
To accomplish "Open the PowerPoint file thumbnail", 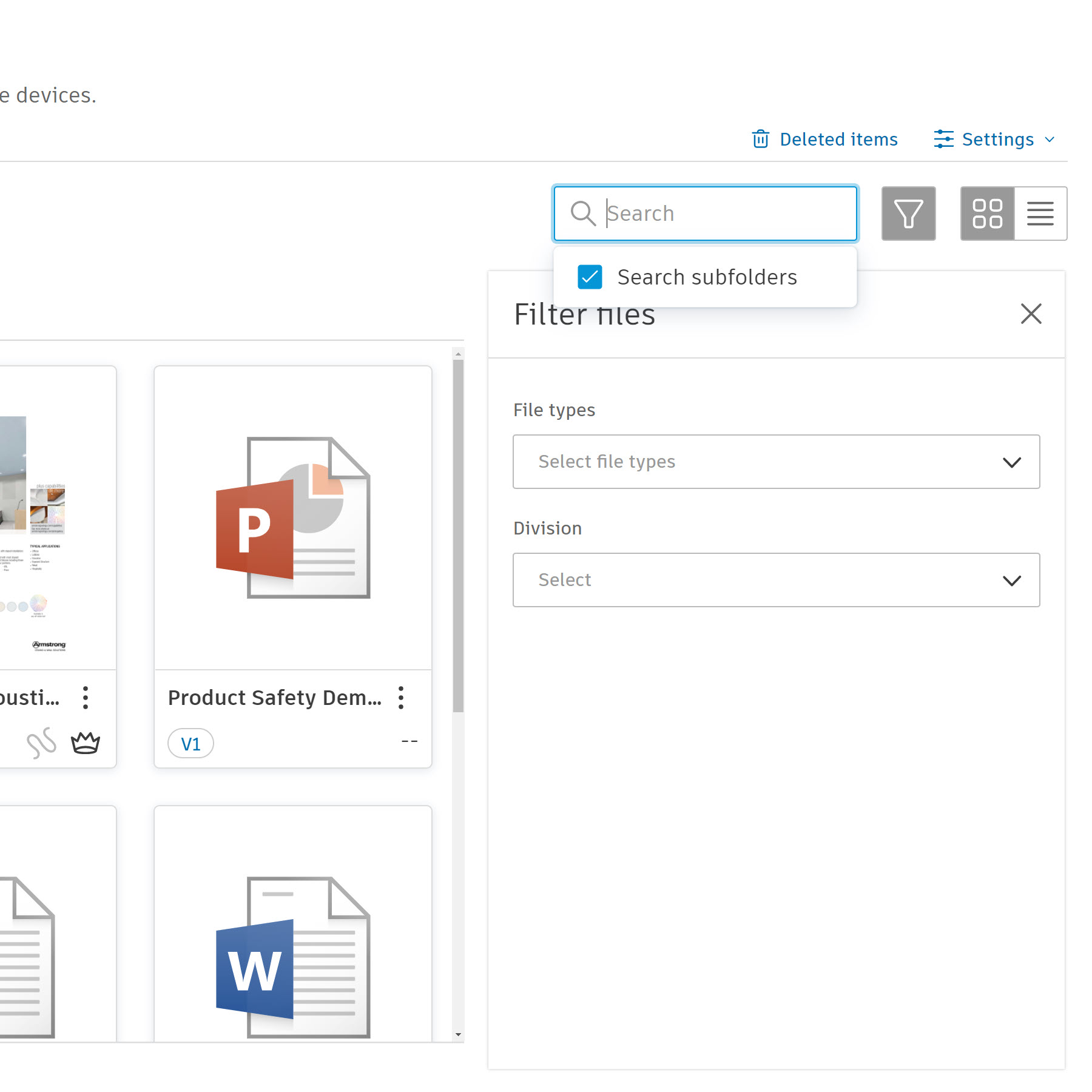I will point(293,517).
